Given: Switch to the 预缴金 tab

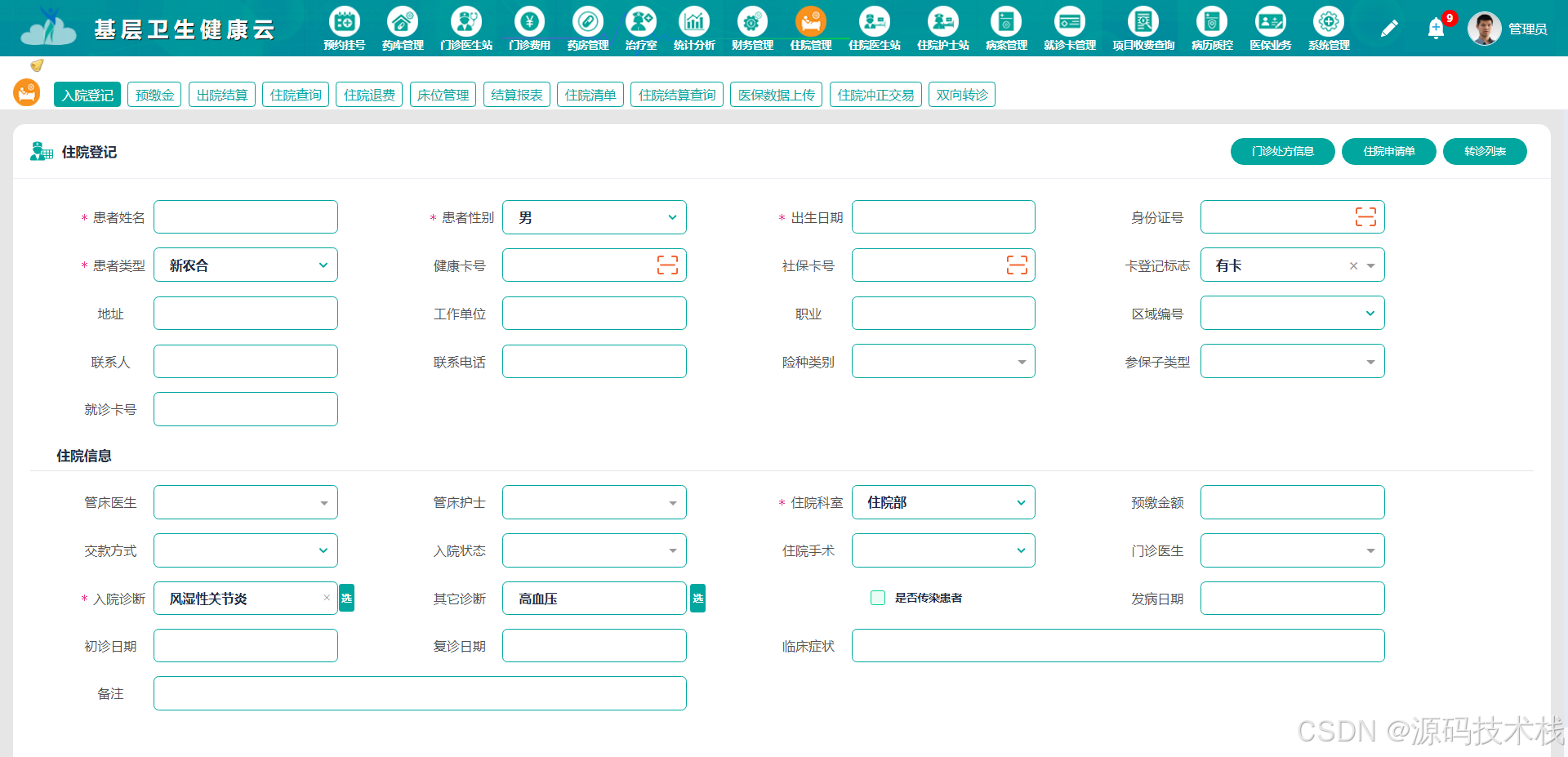Looking at the screenshot, I should click(154, 95).
